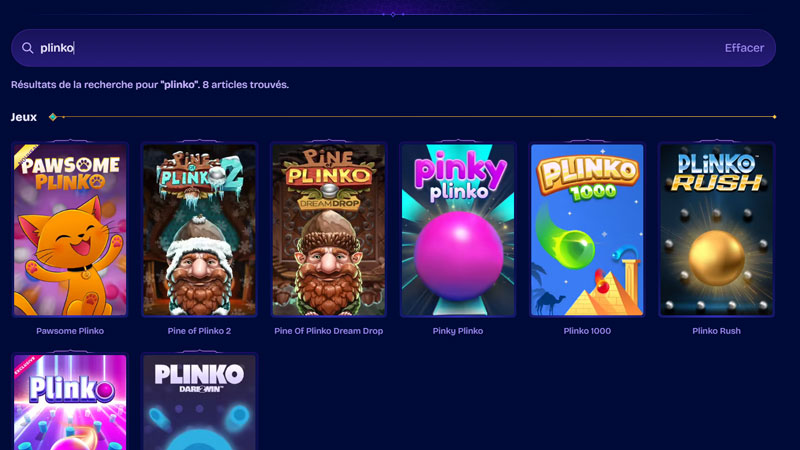800x450 pixels.
Task: Click "Pine Of Plinko Dream Drop" title text
Action: [x=329, y=331]
